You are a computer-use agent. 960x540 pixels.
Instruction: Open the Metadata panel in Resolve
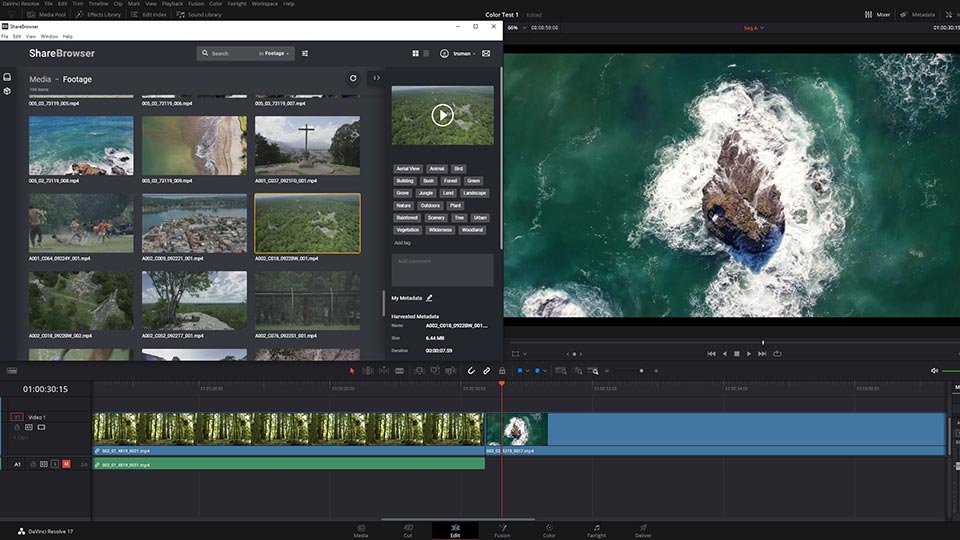click(x=917, y=14)
